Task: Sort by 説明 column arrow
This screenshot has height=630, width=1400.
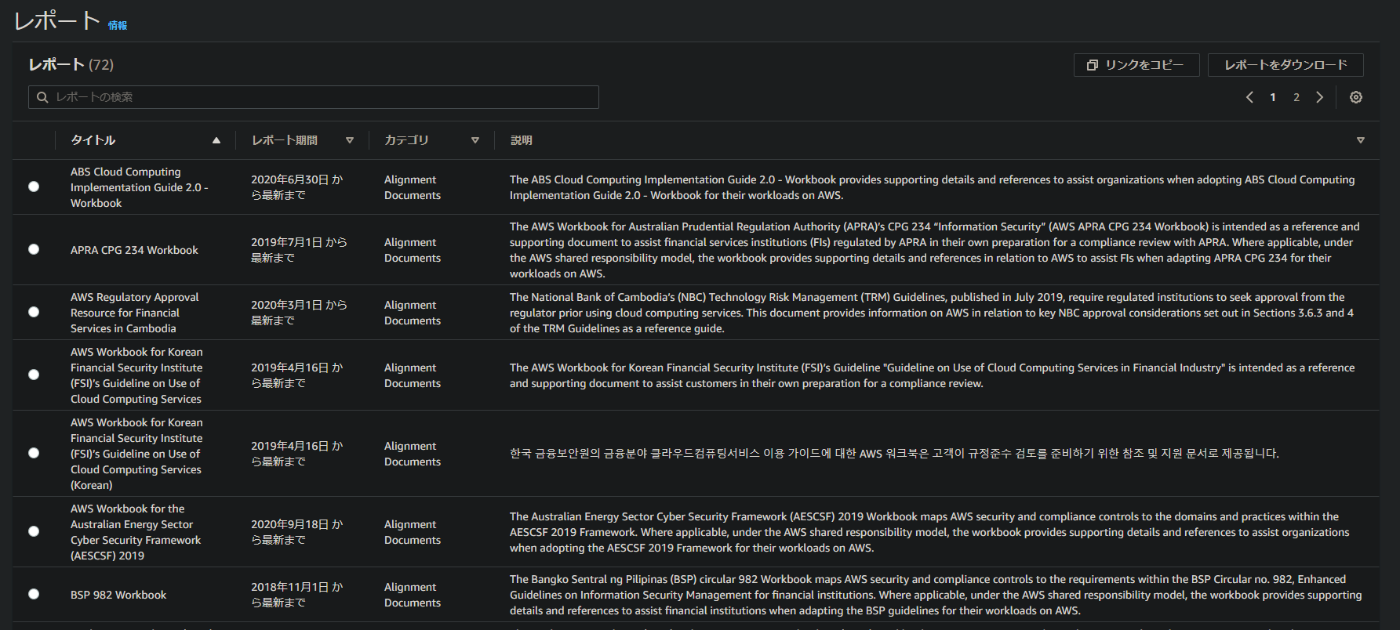Action: pos(1360,140)
